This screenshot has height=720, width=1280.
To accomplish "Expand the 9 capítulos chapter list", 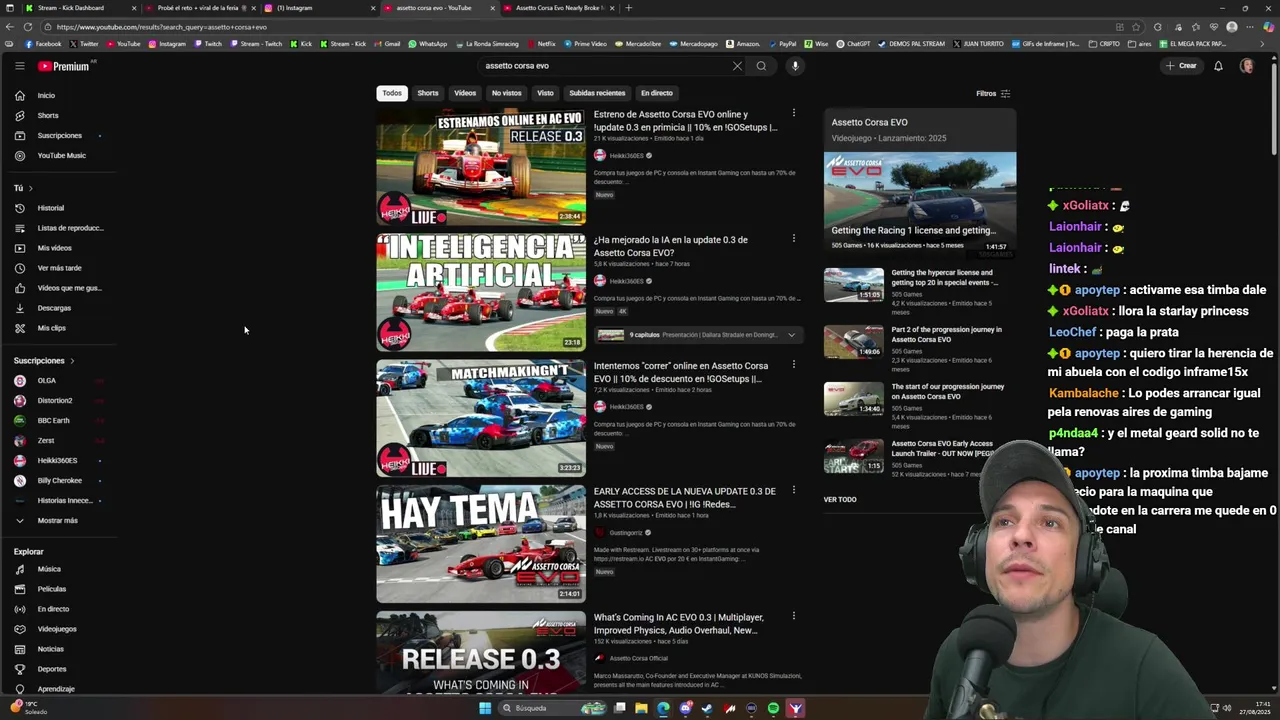I will point(791,335).
